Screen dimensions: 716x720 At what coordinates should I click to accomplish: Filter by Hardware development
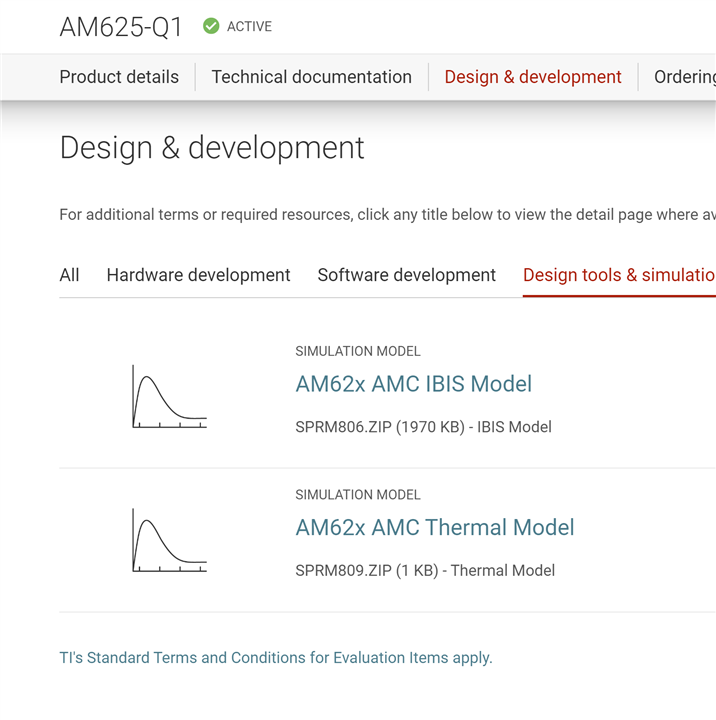click(x=198, y=275)
